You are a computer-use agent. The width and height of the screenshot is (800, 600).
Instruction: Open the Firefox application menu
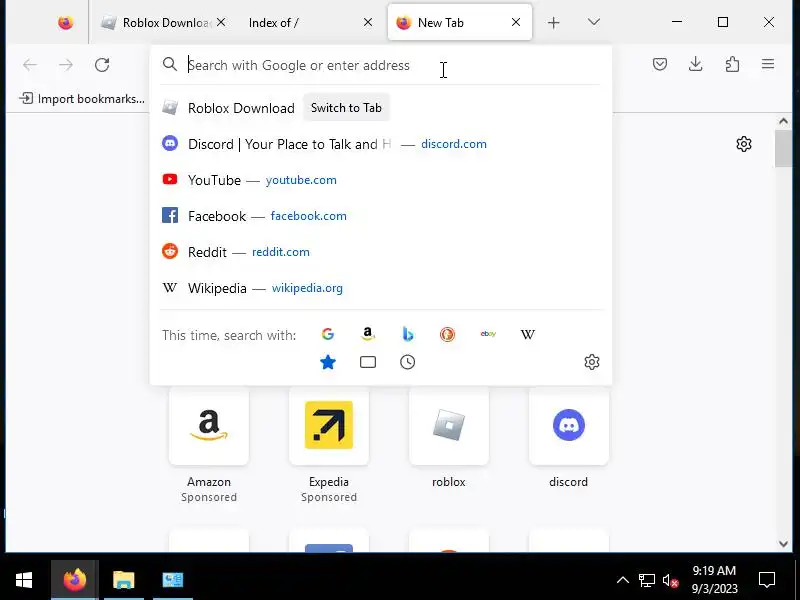click(768, 64)
